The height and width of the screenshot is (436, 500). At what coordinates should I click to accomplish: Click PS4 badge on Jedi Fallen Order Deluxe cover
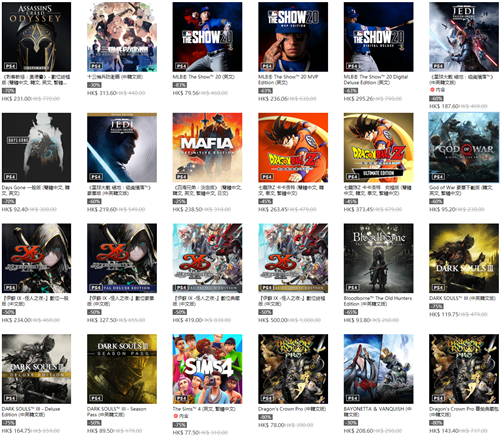(96, 177)
